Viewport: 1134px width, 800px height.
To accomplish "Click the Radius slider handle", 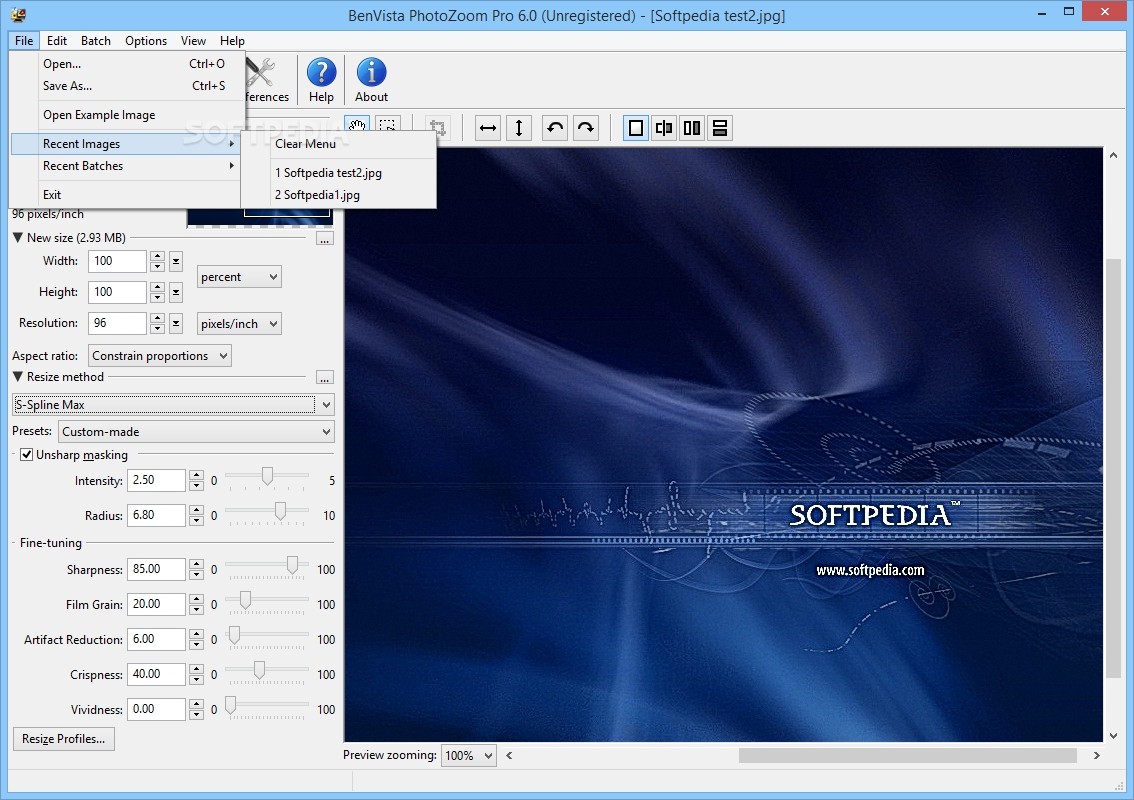I will 280,511.
